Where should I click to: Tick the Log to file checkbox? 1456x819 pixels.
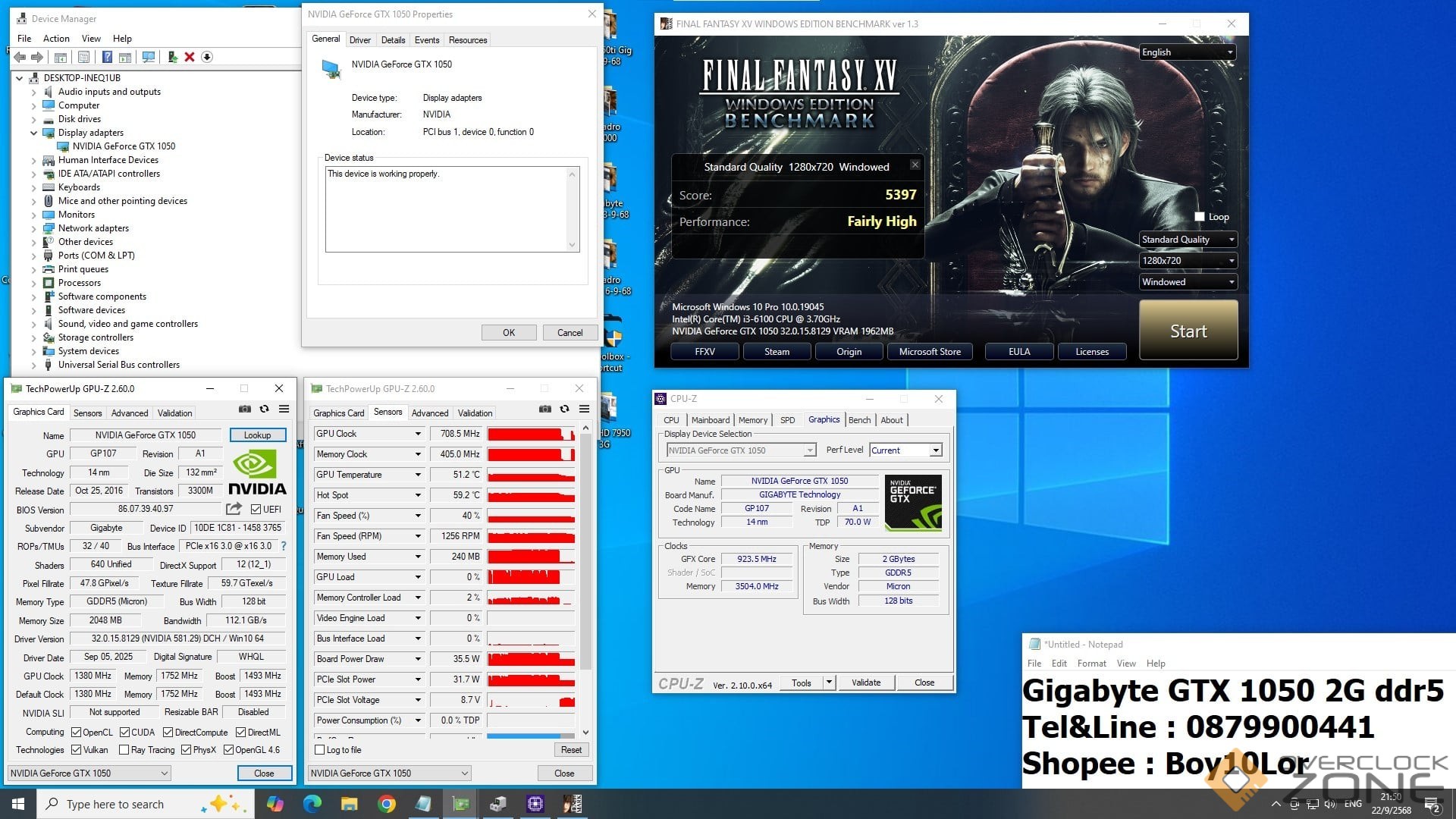click(320, 750)
